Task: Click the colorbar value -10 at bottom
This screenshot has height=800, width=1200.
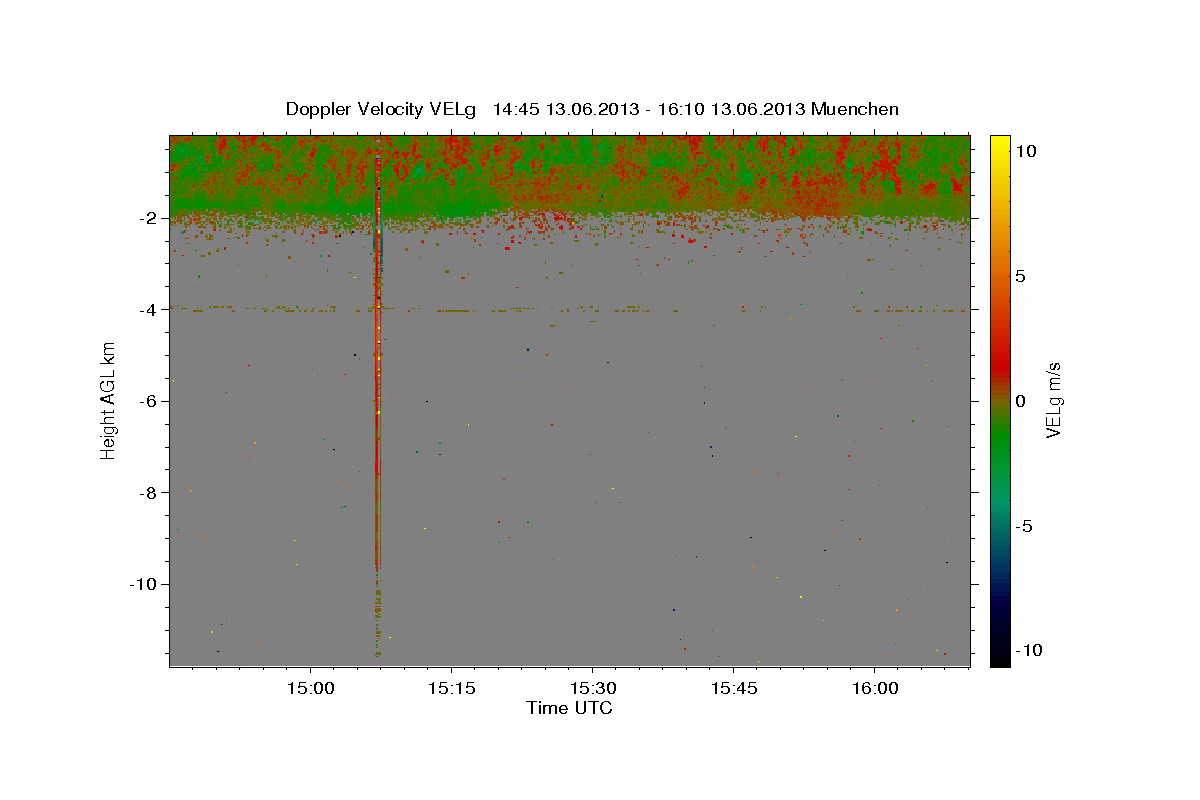Action: (1029, 651)
